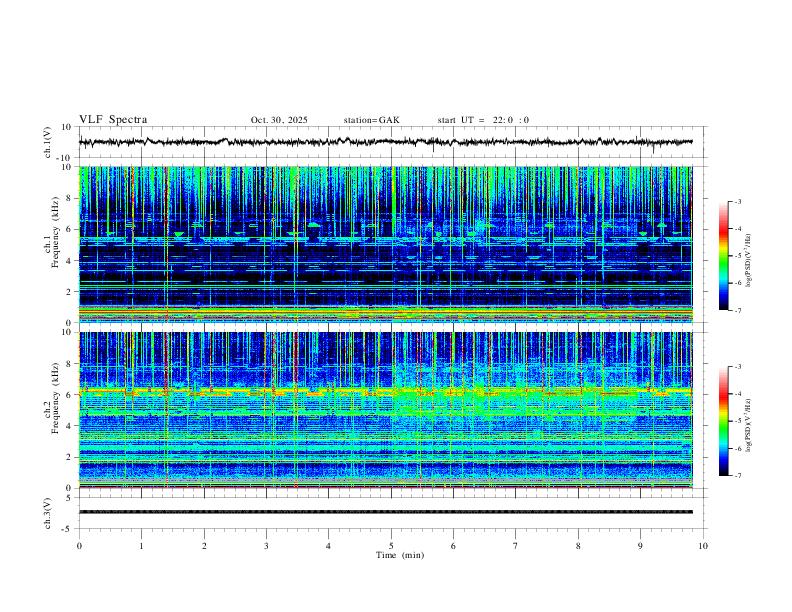The height and width of the screenshot is (612, 792).
Task: Click the "4" kHz tick of ch.1 spectrogram
Action: [x=69, y=261]
